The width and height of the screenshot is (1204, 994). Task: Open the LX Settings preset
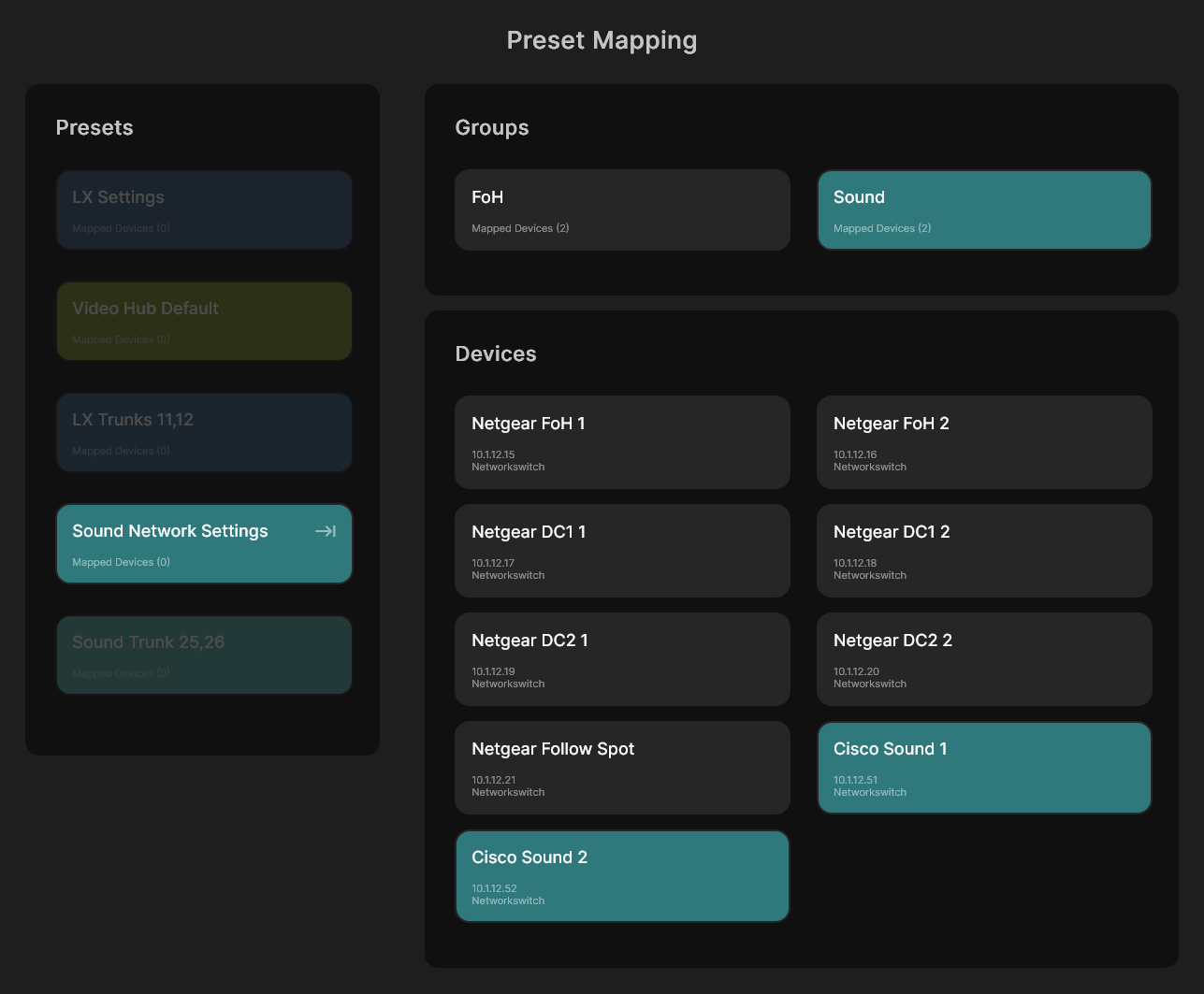[204, 209]
